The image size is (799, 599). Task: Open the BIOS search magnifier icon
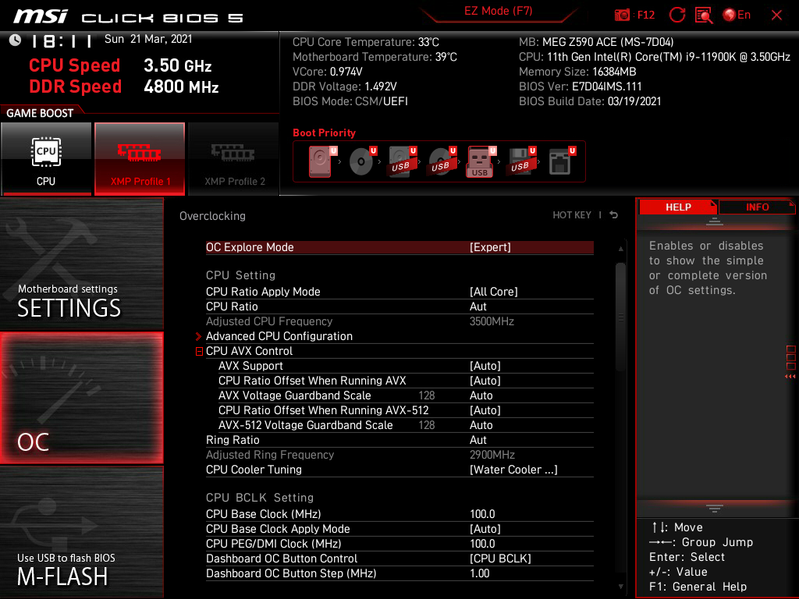[703, 15]
